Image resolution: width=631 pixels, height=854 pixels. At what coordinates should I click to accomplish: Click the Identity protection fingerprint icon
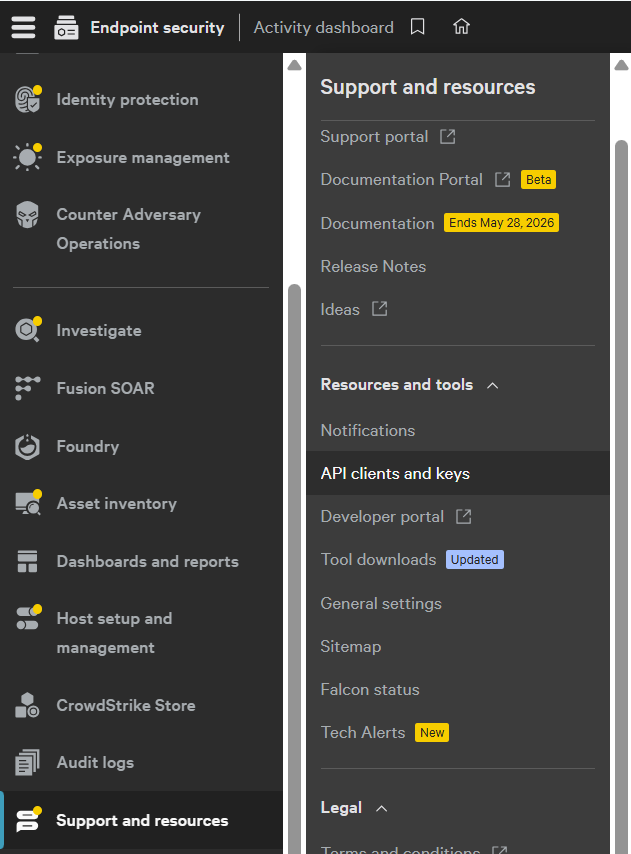(x=28, y=100)
